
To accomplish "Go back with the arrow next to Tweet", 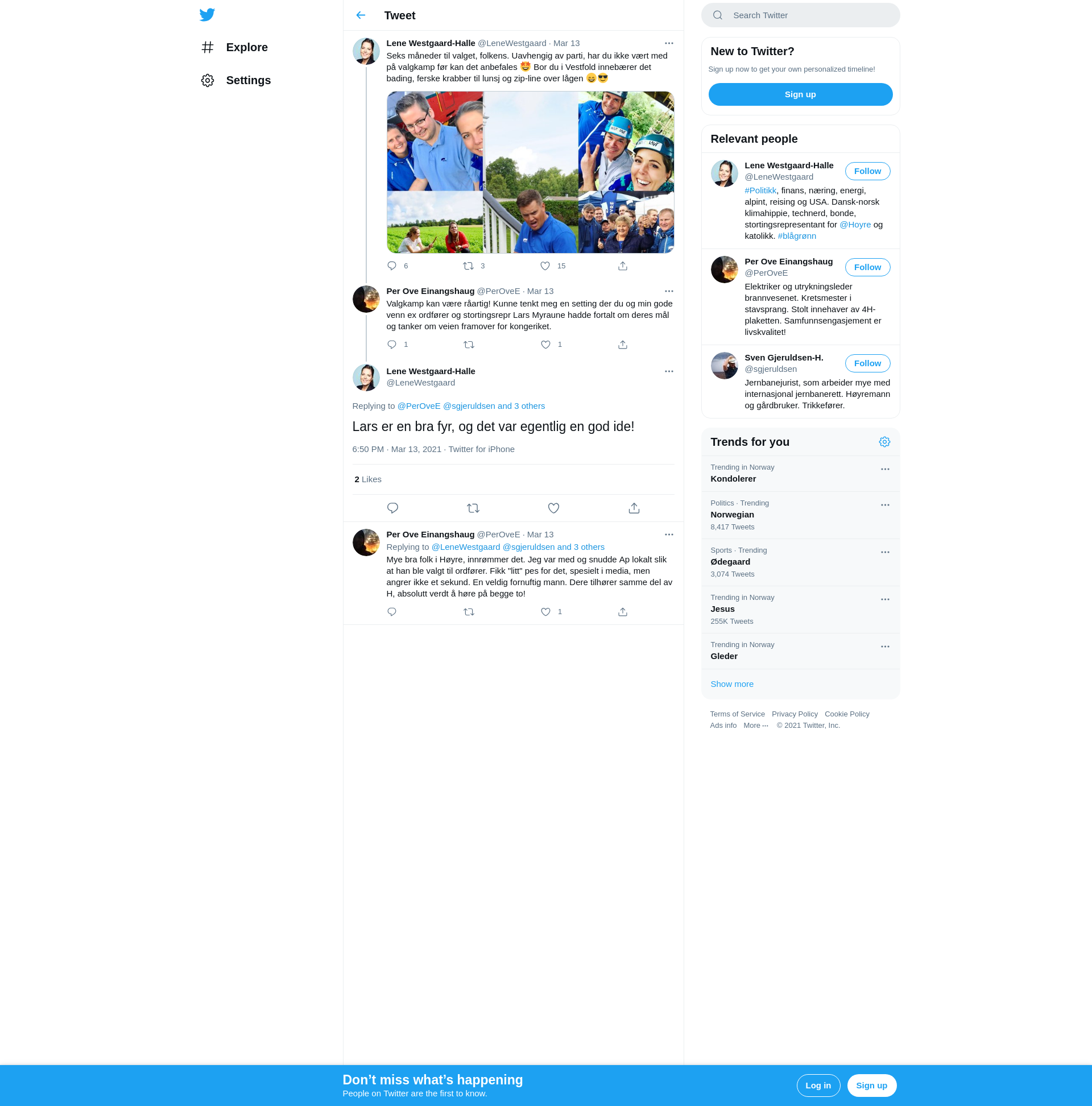I will coord(361,15).
